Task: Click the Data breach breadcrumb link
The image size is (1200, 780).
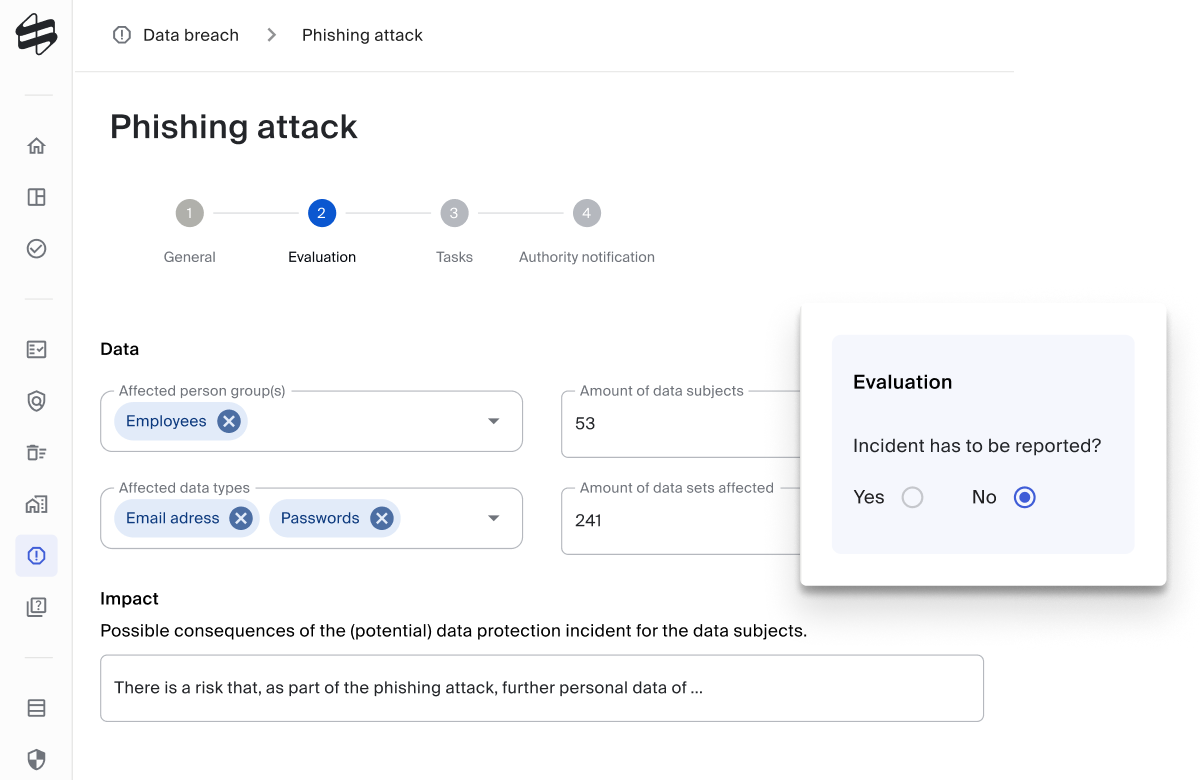Action: (191, 35)
